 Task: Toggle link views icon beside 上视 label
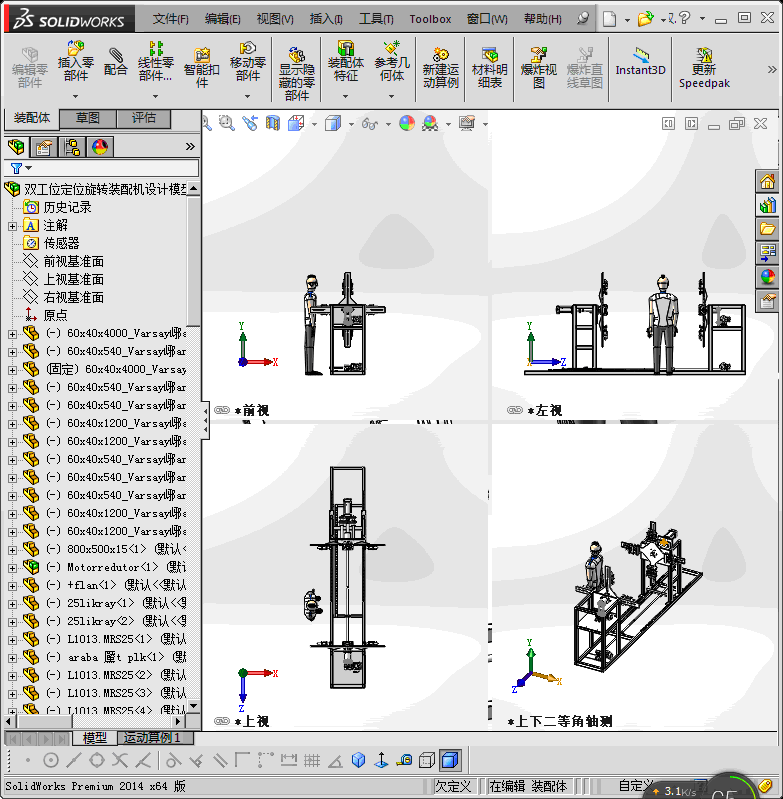pyautogui.click(x=222, y=721)
